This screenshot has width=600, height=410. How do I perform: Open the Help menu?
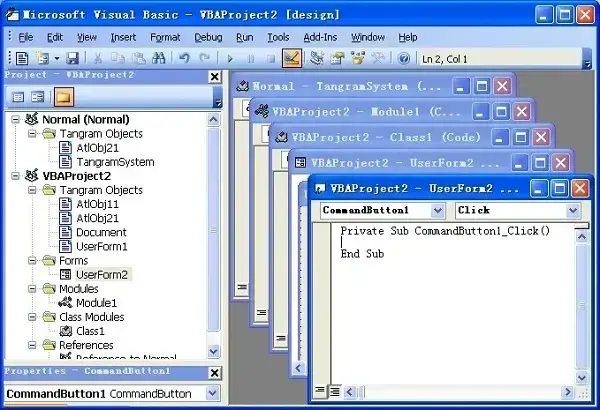[x=408, y=37]
